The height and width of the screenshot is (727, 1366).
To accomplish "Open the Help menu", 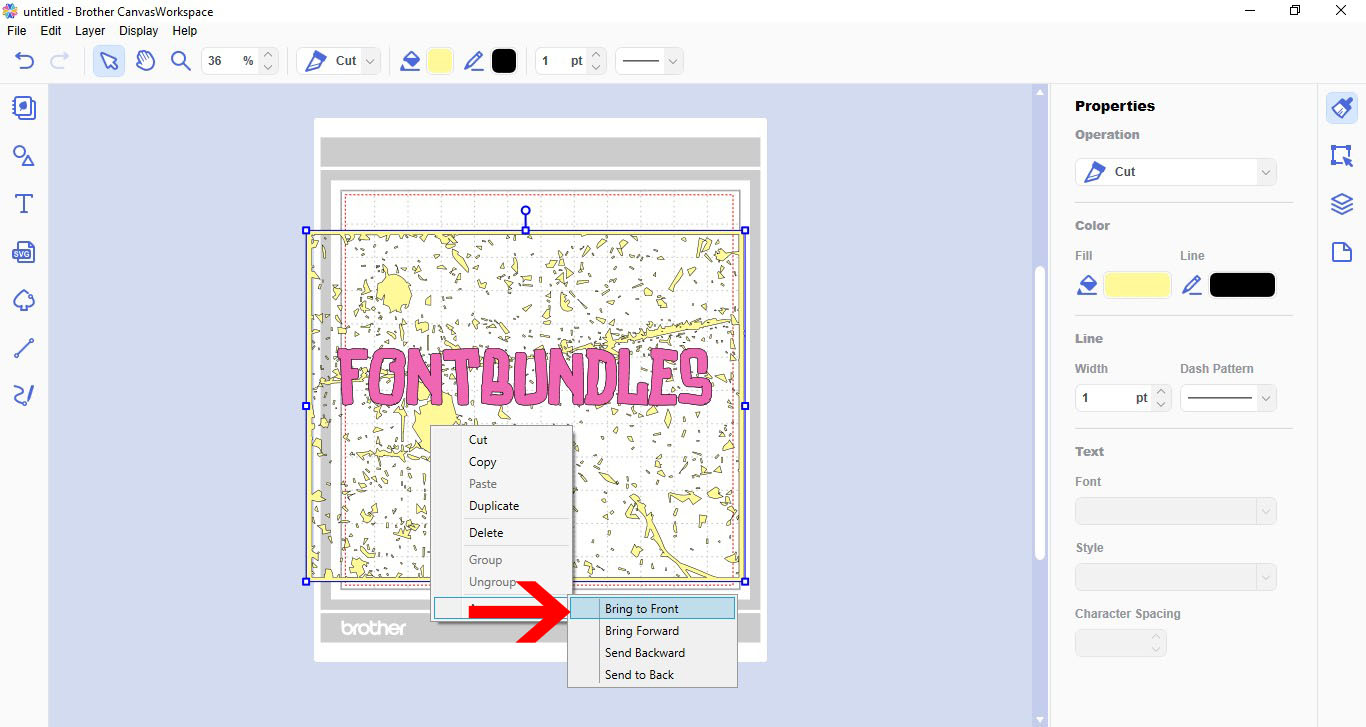I will (185, 31).
